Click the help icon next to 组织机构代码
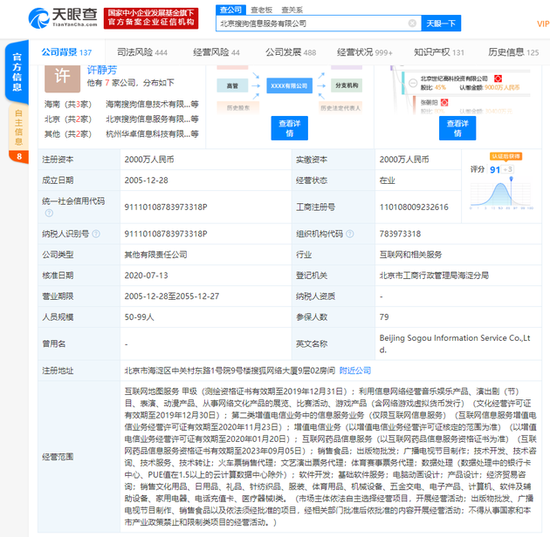This screenshot has height=537, width=550. pyautogui.click(x=350, y=234)
